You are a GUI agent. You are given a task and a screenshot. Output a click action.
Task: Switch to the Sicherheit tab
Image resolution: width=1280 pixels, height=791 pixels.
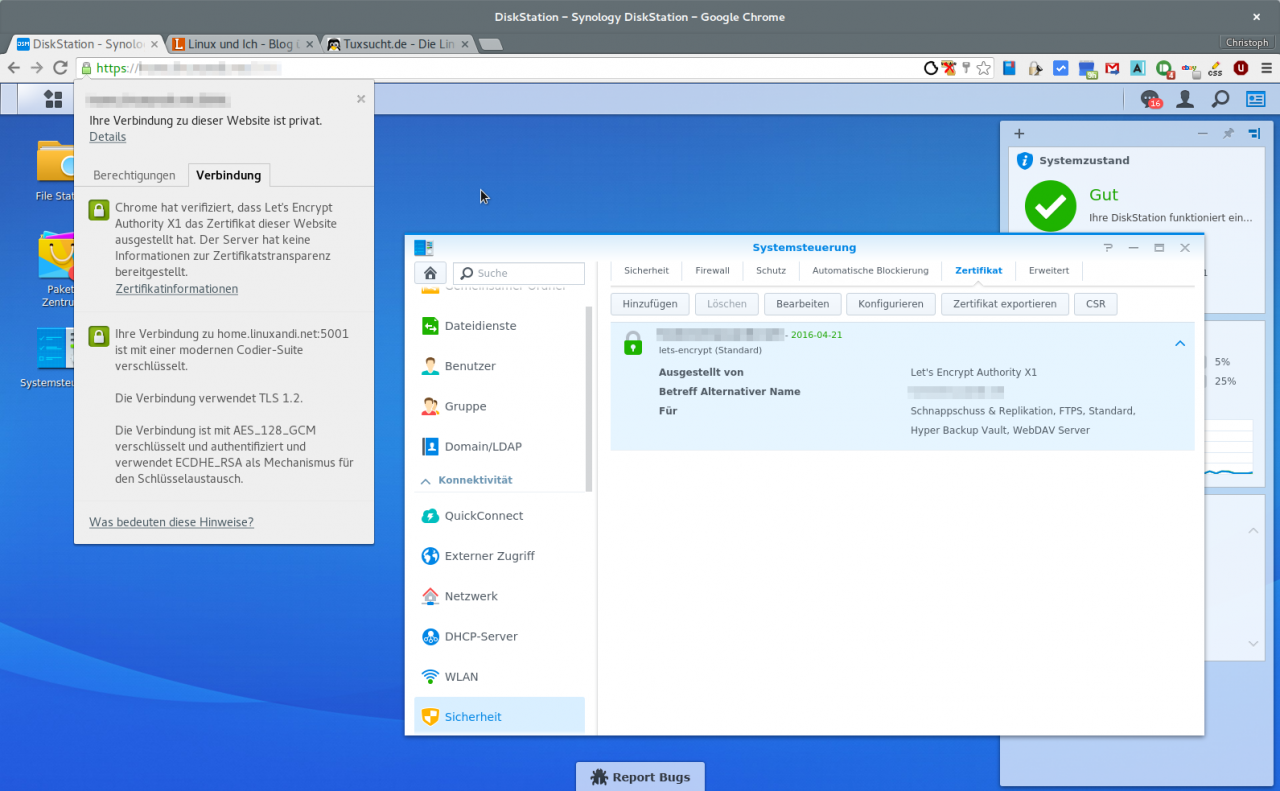[646, 270]
